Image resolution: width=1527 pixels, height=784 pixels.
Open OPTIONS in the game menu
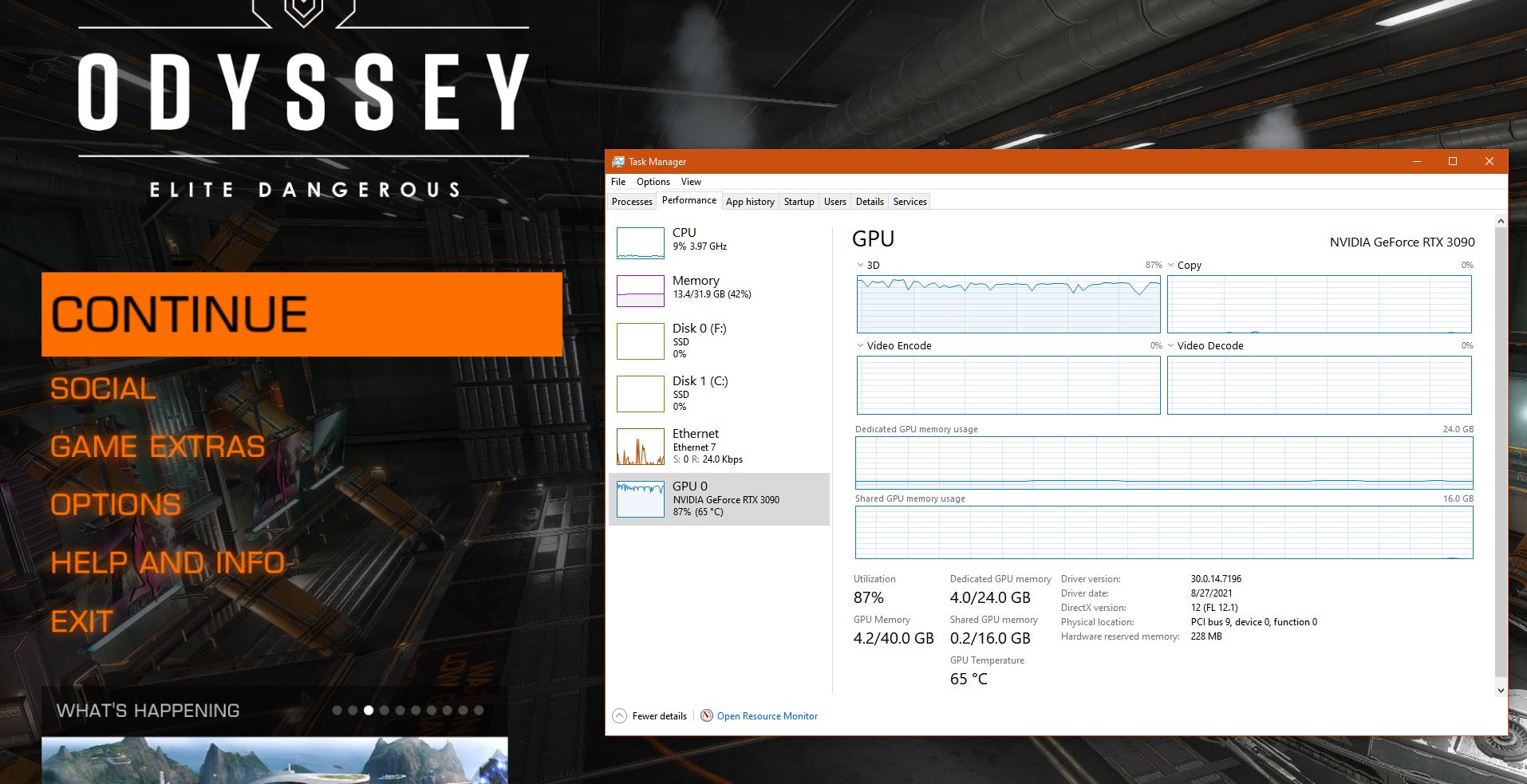[116, 505]
